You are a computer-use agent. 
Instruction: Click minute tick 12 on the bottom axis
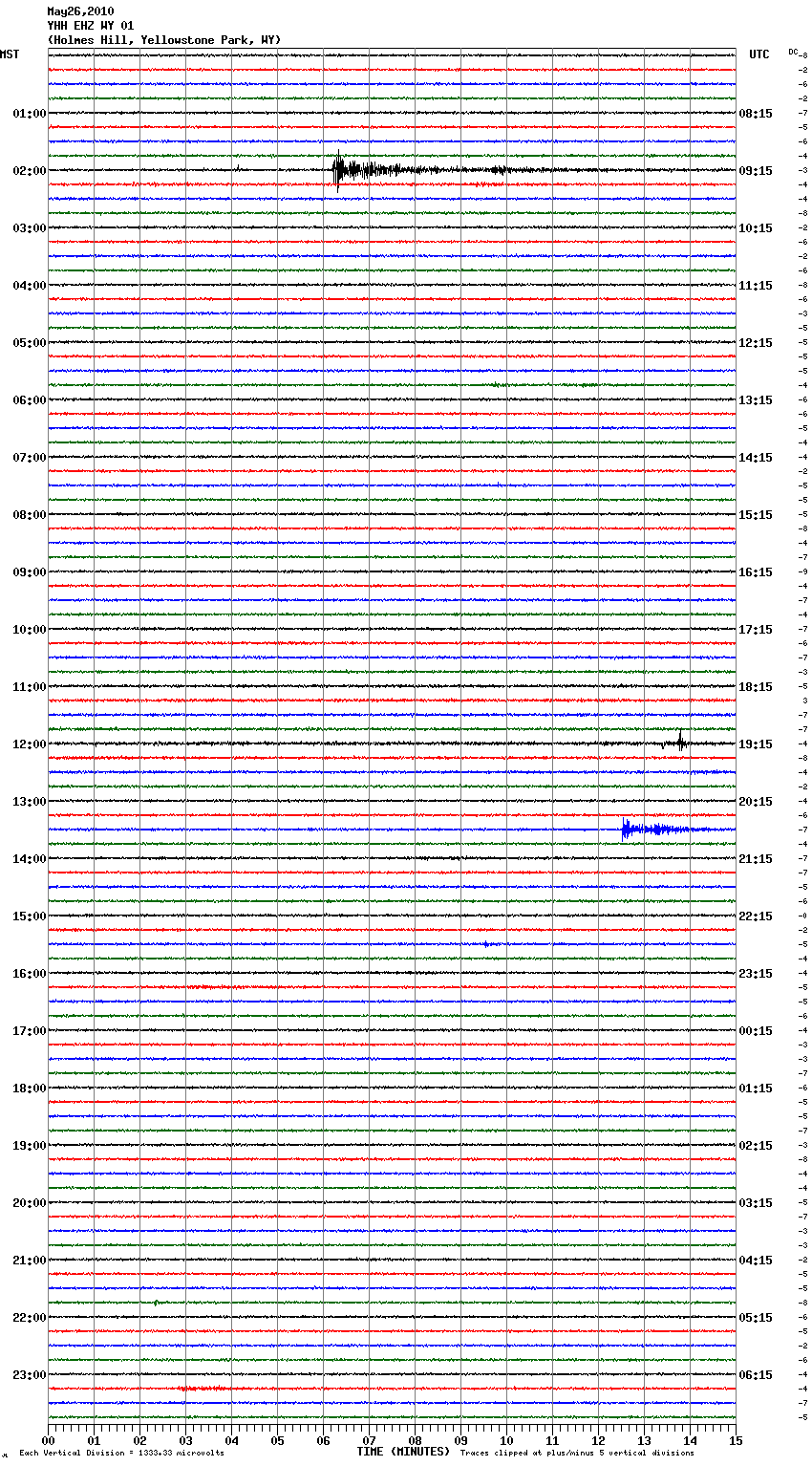click(598, 1439)
